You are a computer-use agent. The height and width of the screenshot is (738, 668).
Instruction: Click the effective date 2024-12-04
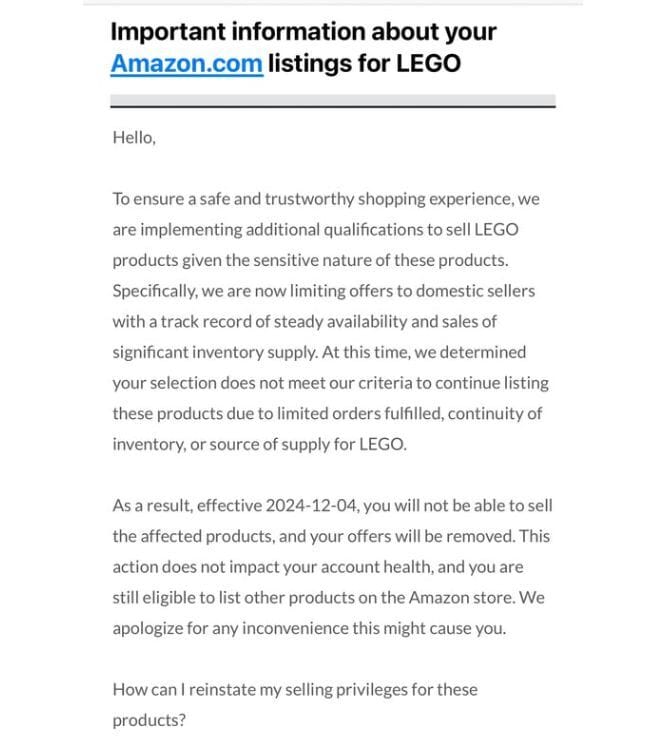pos(313,505)
